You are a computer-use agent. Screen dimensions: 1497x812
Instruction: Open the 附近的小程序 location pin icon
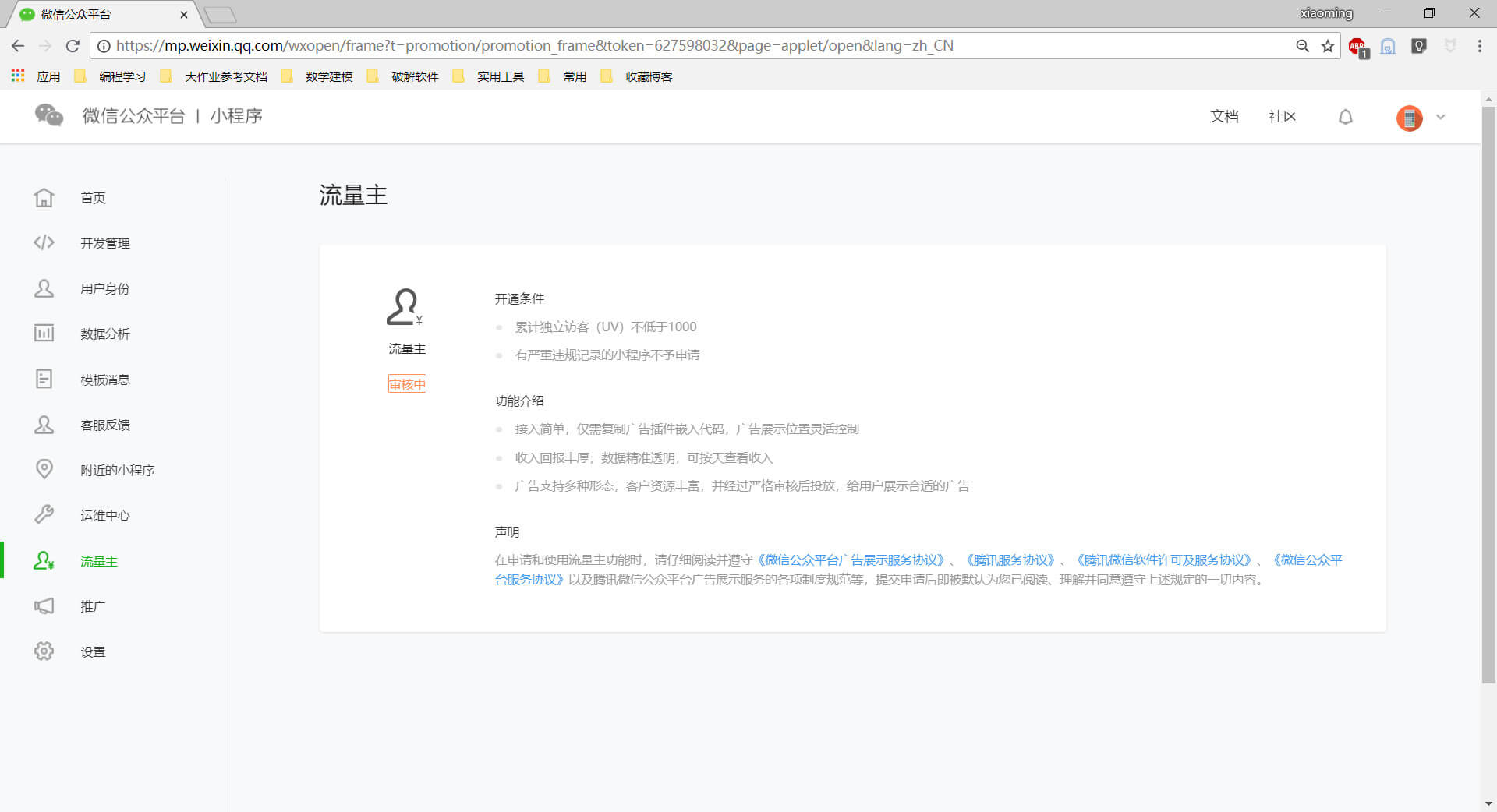pyautogui.click(x=44, y=469)
